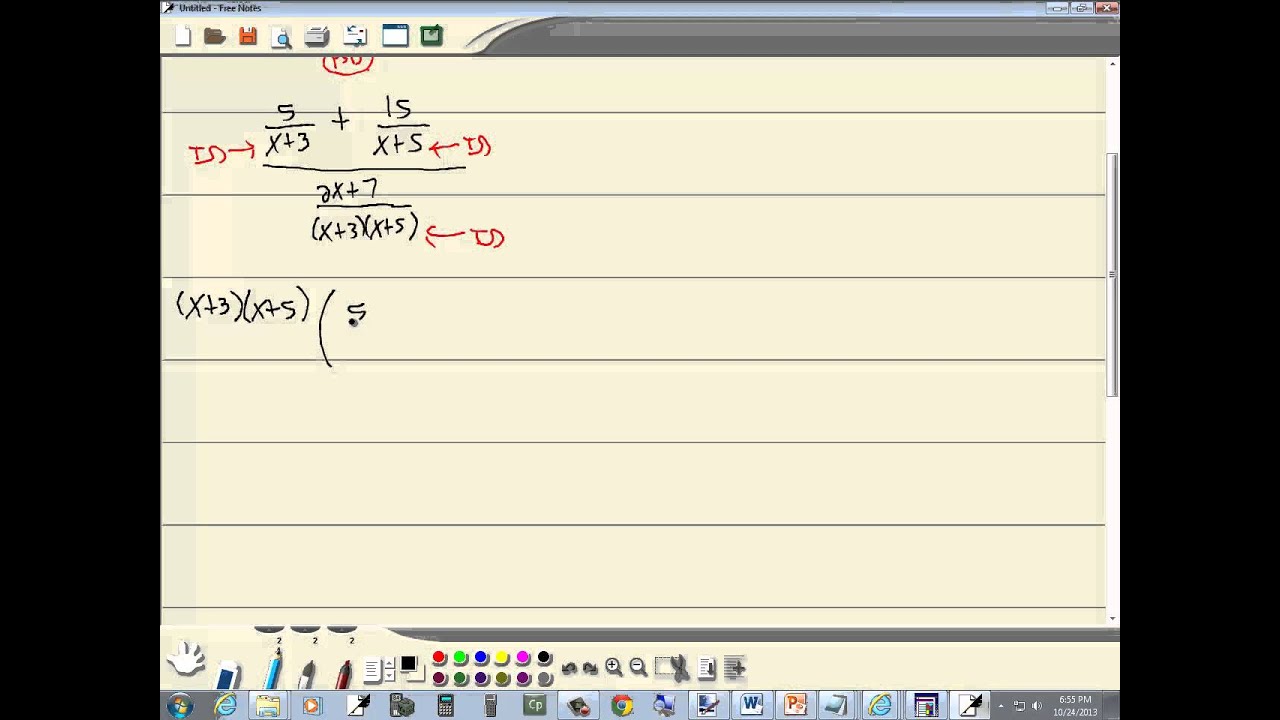Viewport: 1280px width, 720px height.
Task: Step line spacing up with spinner arrow
Action: [x=389, y=664]
